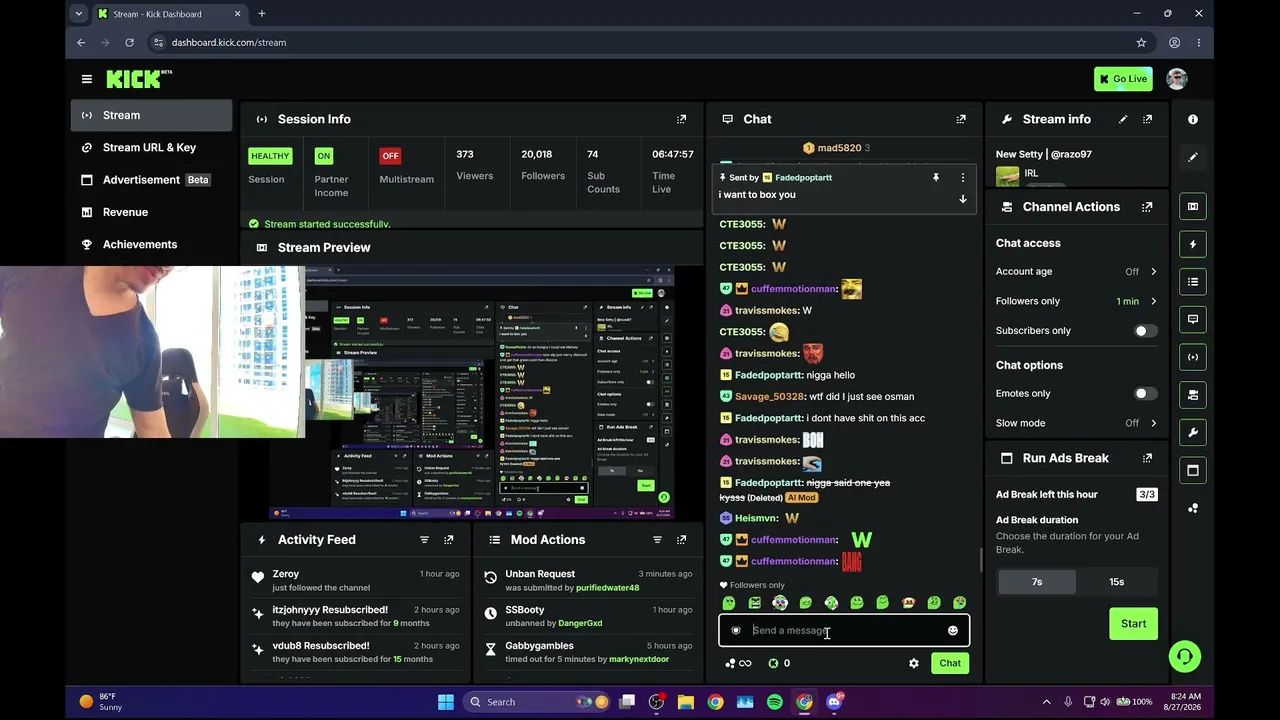This screenshot has width=1280, height=720.
Task: Open a new browser tab
Action: click(262, 14)
